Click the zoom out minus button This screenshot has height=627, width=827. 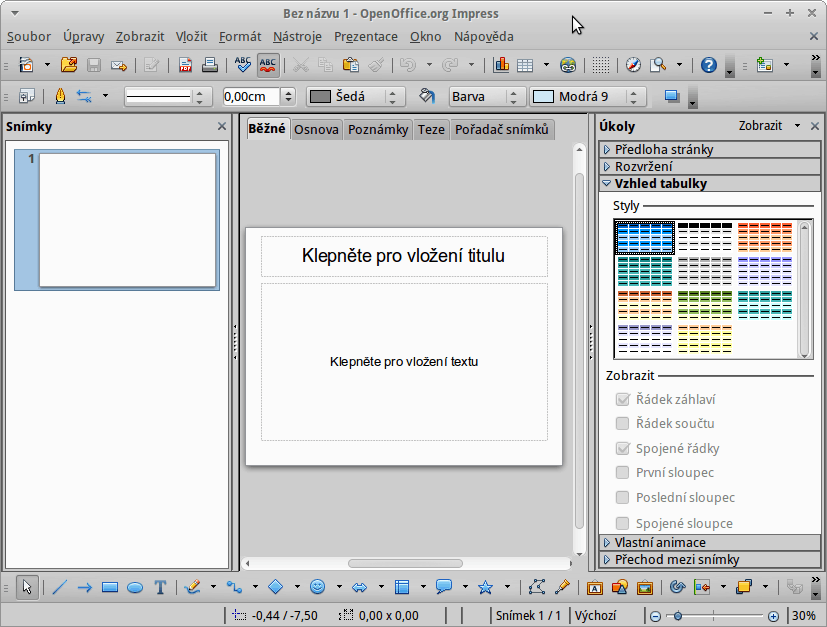click(655, 616)
